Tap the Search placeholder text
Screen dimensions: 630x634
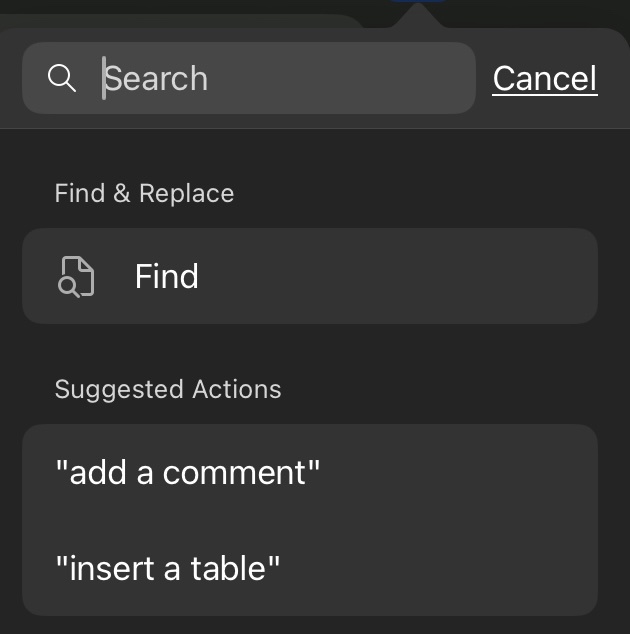[x=156, y=78]
